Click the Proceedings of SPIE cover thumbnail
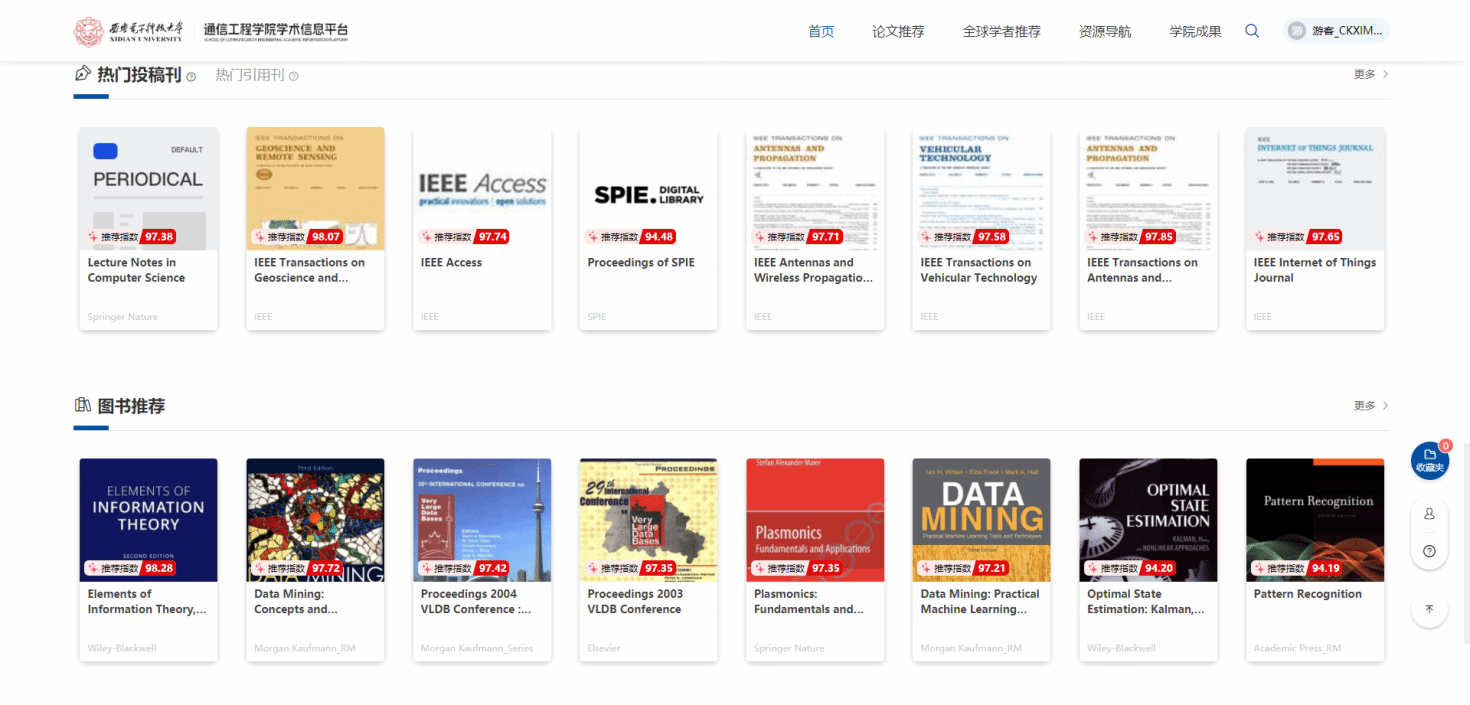The width and height of the screenshot is (1470, 705). (x=648, y=188)
